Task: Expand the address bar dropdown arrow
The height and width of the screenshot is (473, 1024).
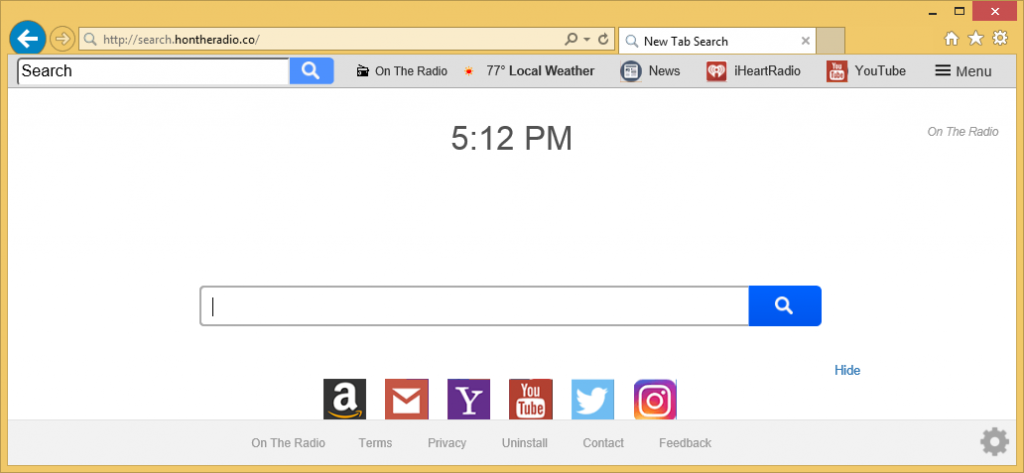Action: pyautogui.click(x=586, y=39)
